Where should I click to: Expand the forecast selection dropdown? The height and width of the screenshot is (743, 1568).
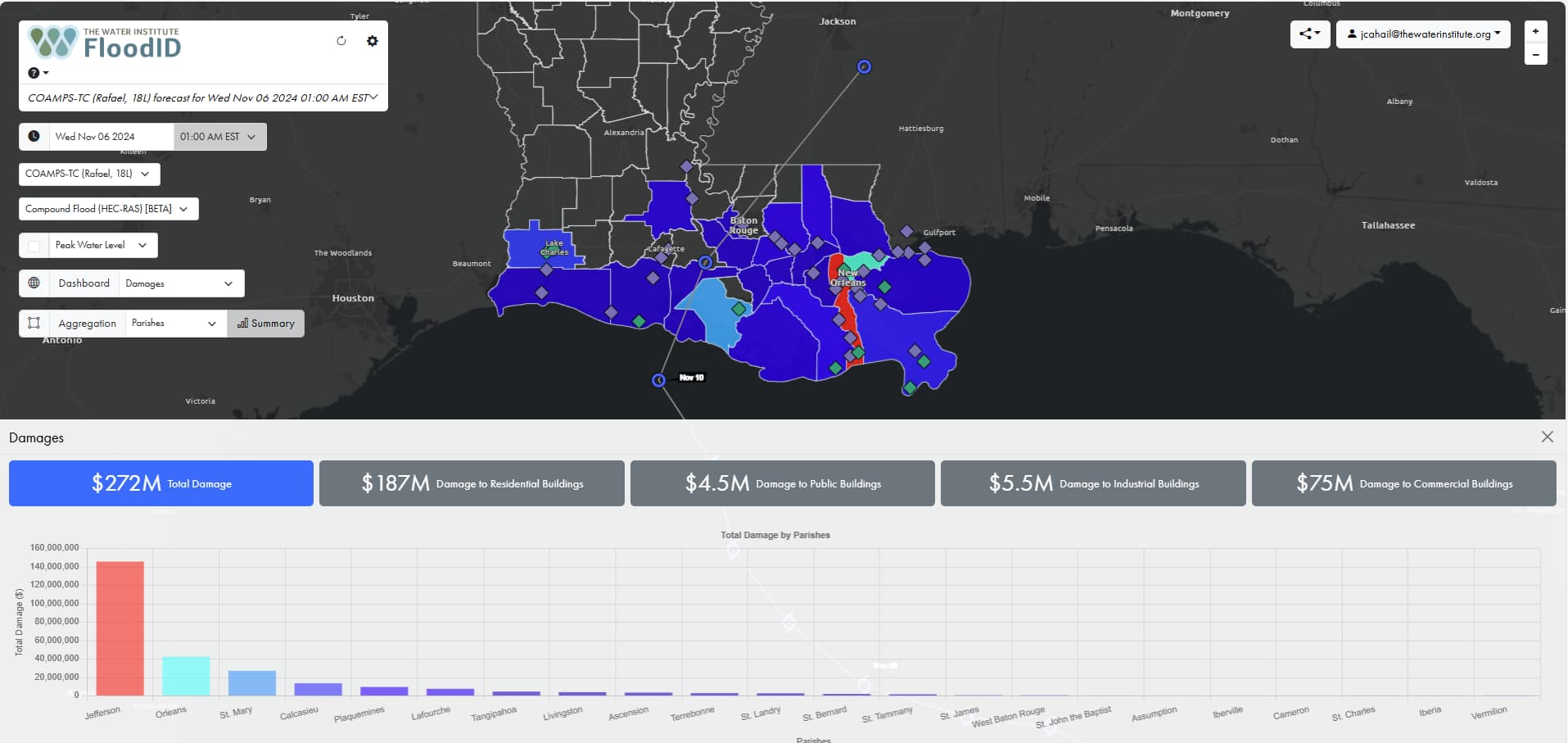[203, 97]
